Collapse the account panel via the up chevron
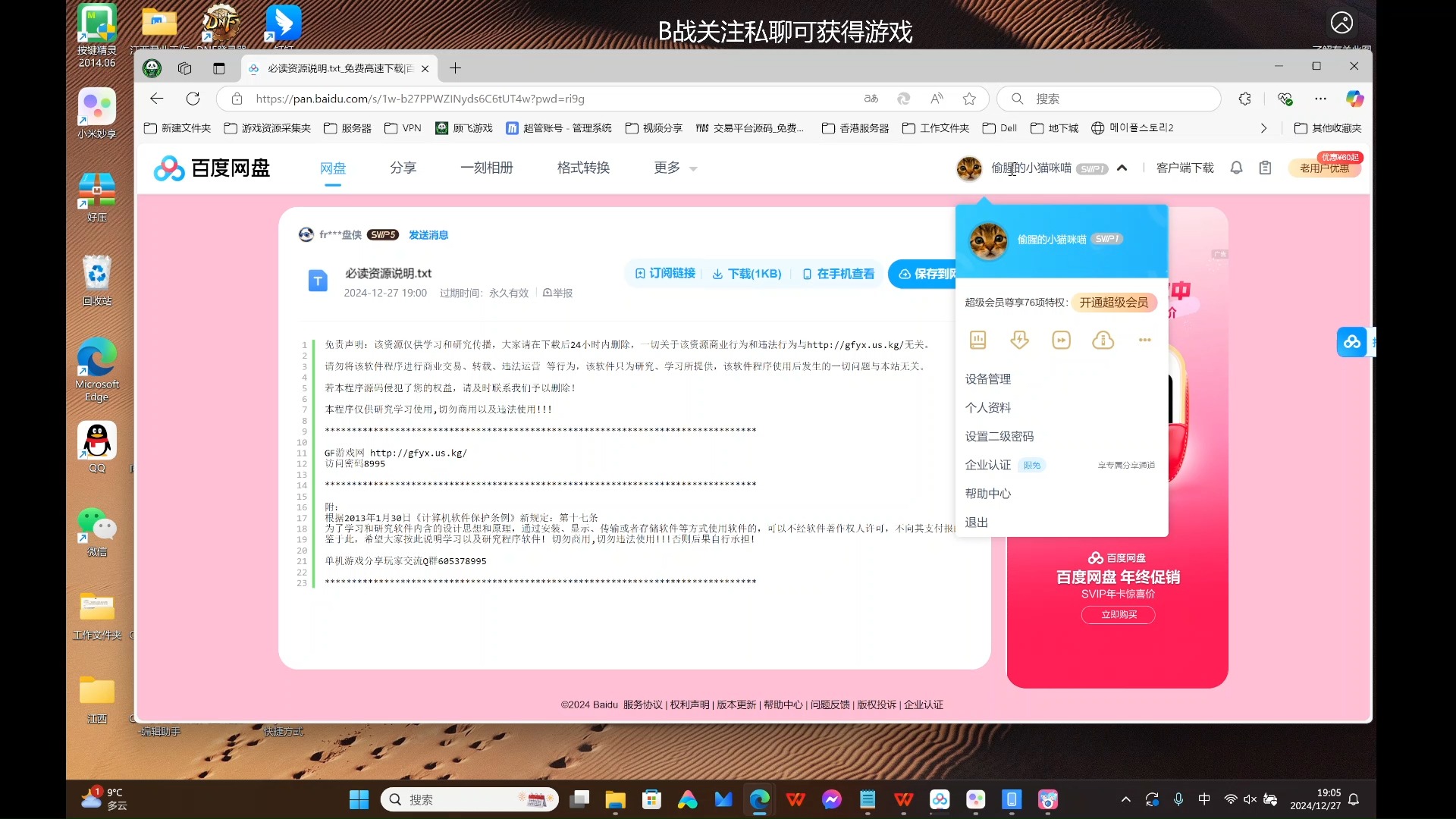This screenshot has height=819, width=1456. (x=1122, y=168)
